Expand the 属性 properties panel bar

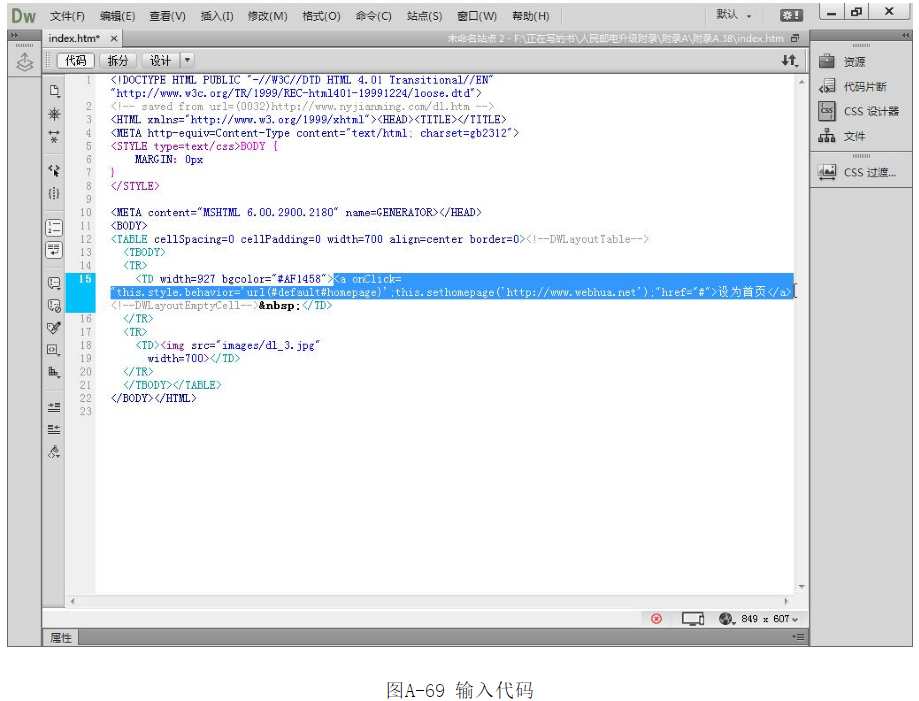61,637
